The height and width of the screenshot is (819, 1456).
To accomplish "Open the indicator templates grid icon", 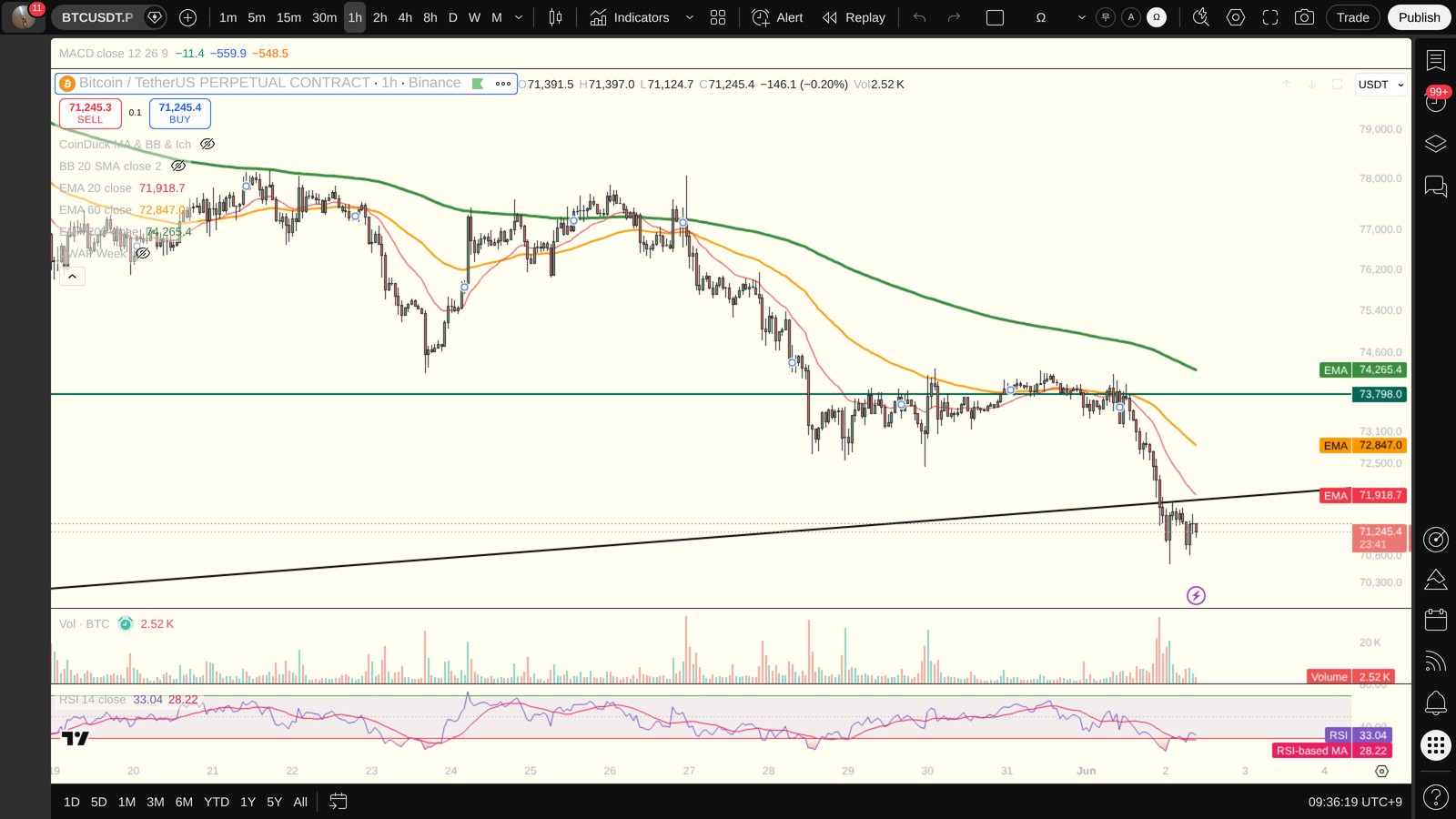I will tap(718, 17).
